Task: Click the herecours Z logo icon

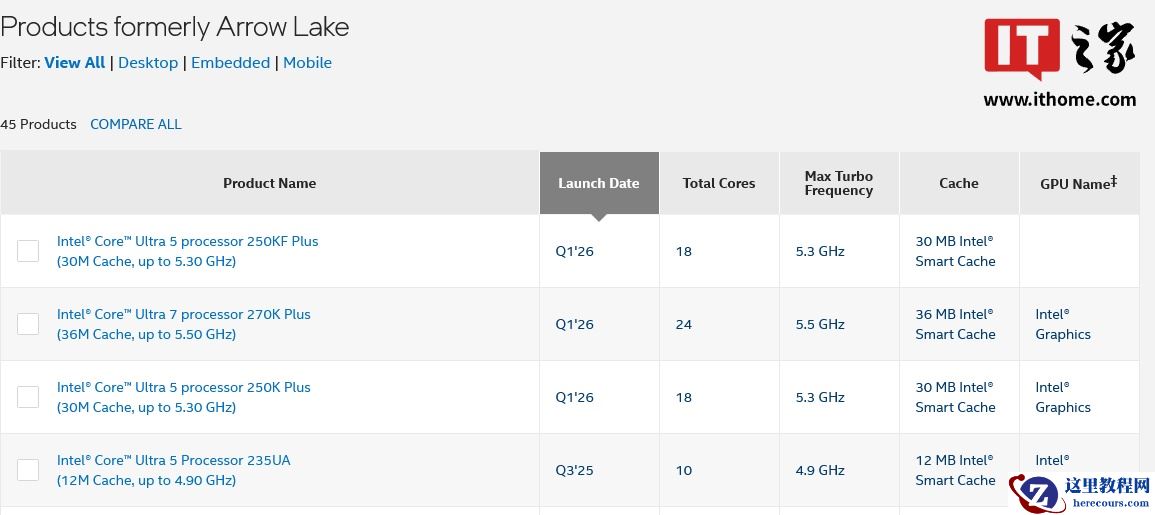Action: (1035, 492)
